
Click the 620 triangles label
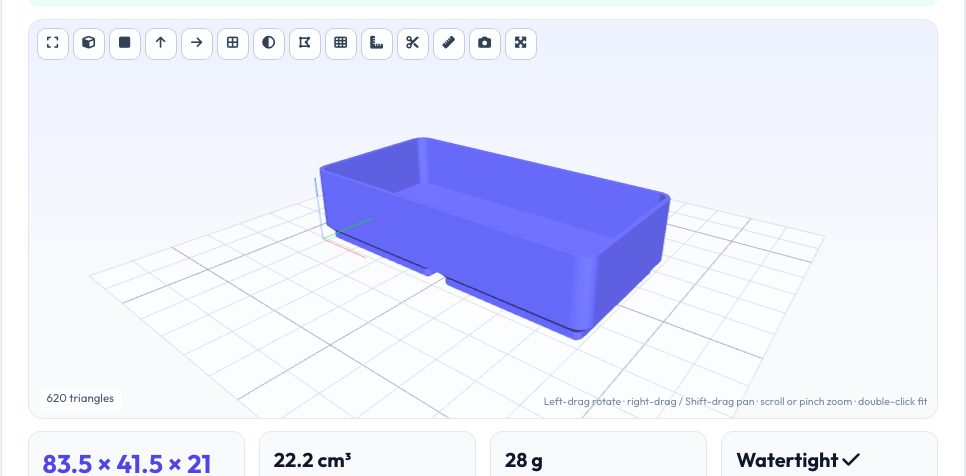(80, 398)
